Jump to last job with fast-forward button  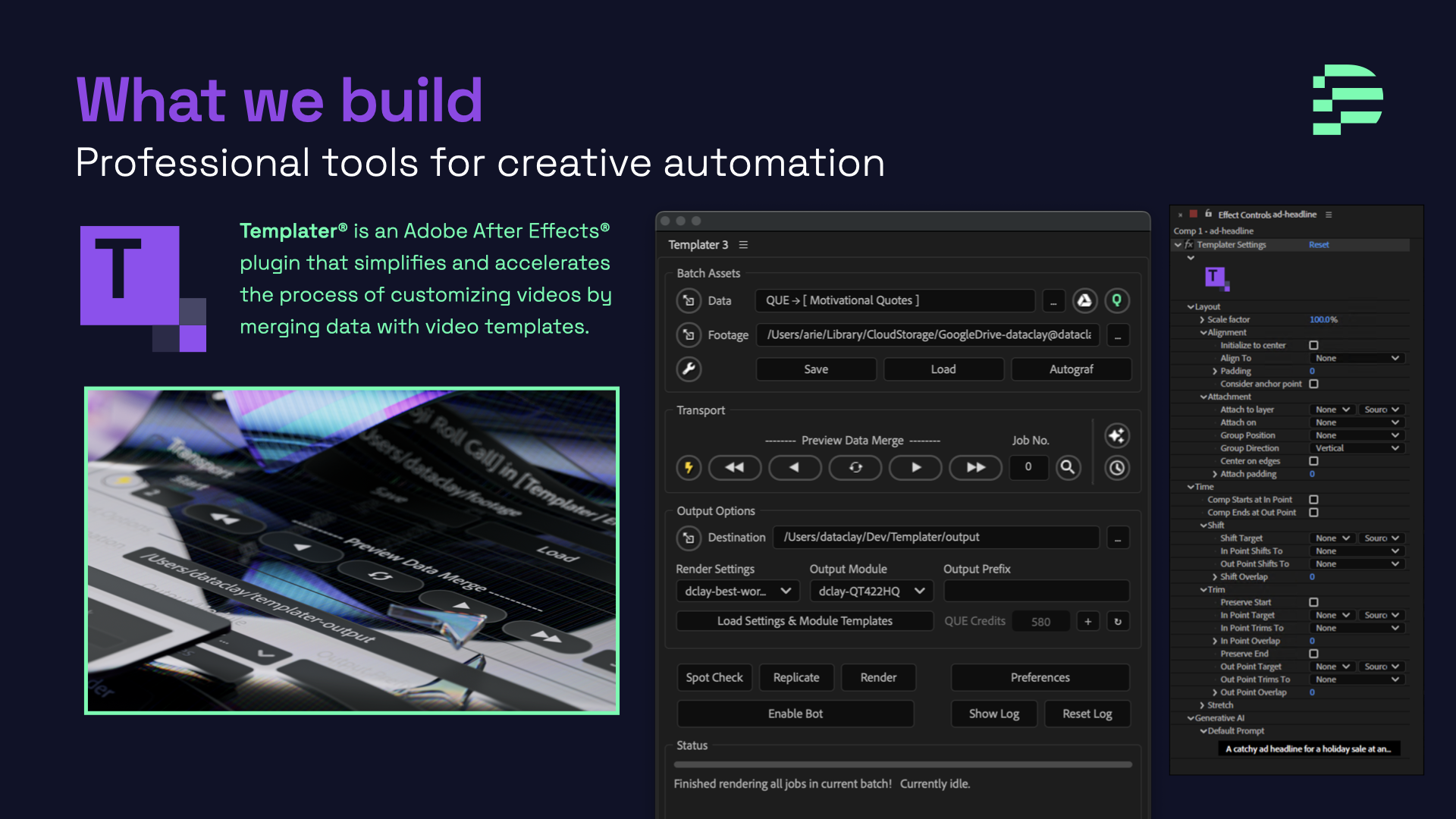976,468
